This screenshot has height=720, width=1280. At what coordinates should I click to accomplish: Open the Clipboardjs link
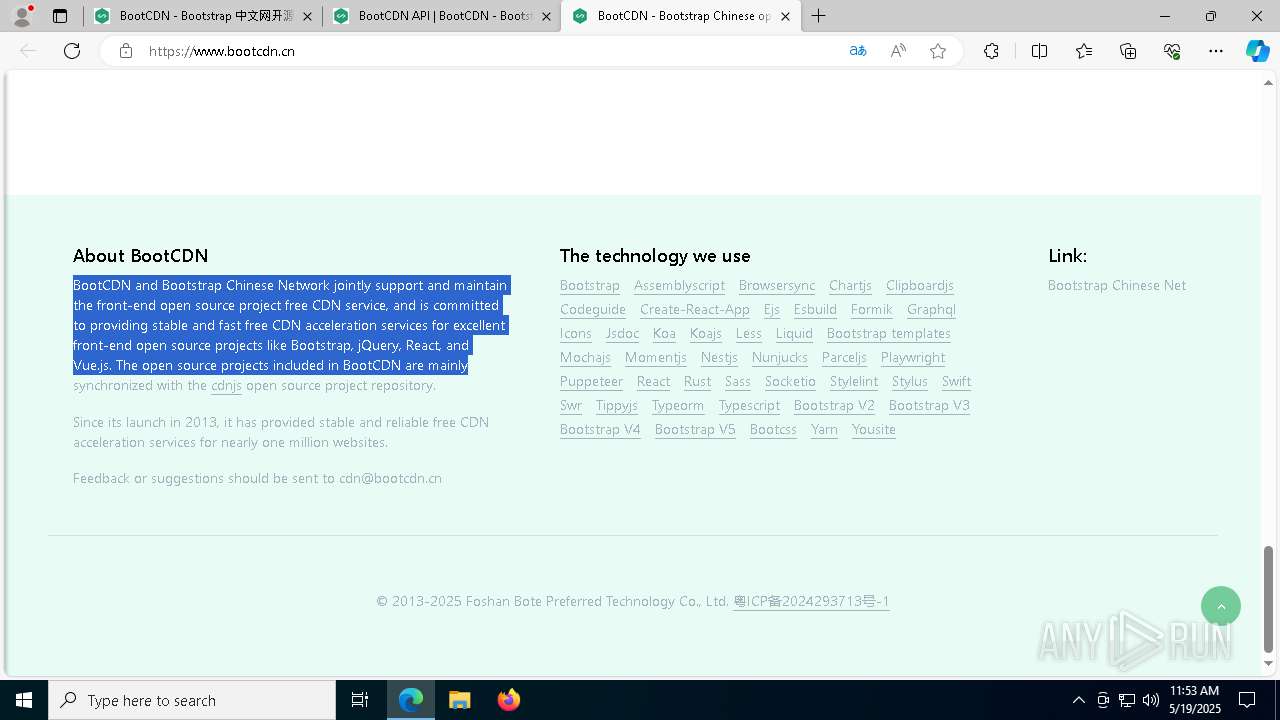coord(920,286)
